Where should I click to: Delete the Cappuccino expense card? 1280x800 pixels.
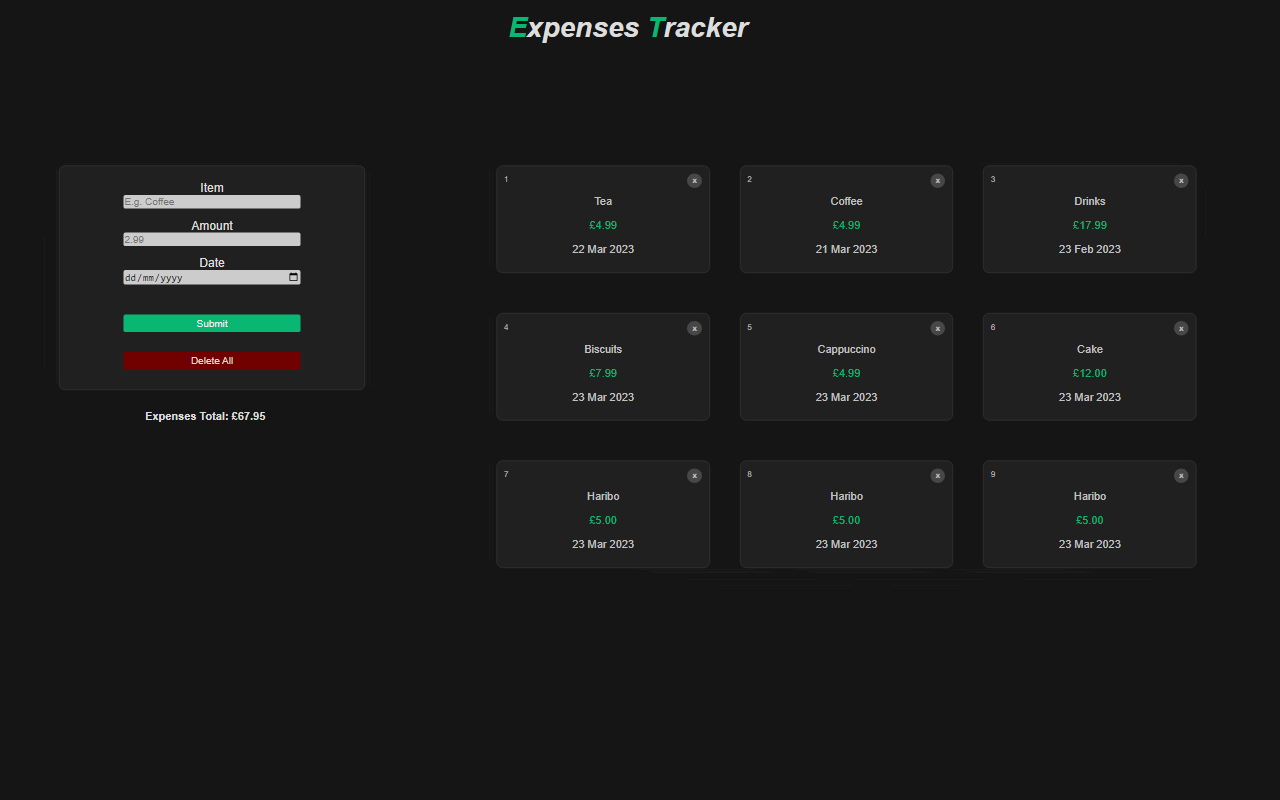937,328
